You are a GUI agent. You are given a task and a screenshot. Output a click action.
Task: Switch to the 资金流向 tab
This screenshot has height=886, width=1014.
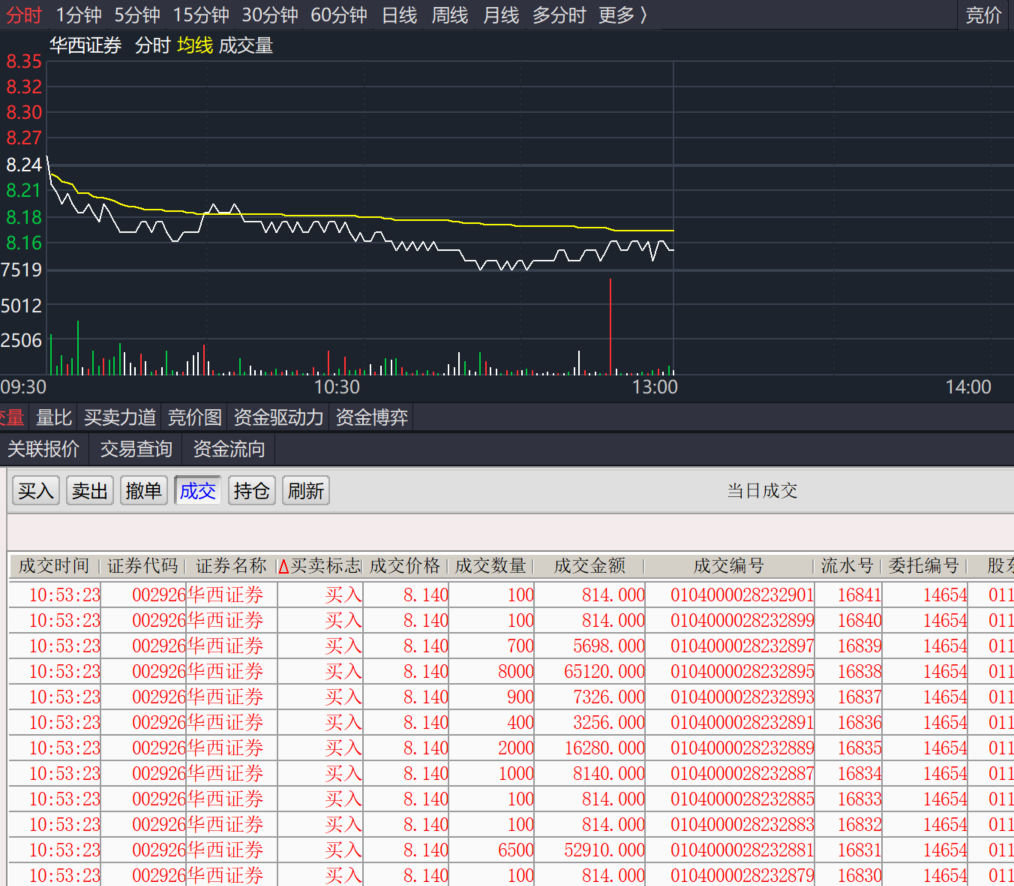[x=229, y=449]
